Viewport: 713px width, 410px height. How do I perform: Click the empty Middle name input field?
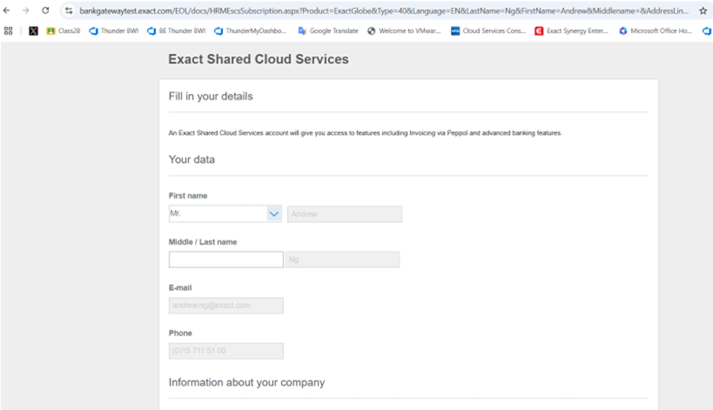pyautogui.click(x=226, y=260)
